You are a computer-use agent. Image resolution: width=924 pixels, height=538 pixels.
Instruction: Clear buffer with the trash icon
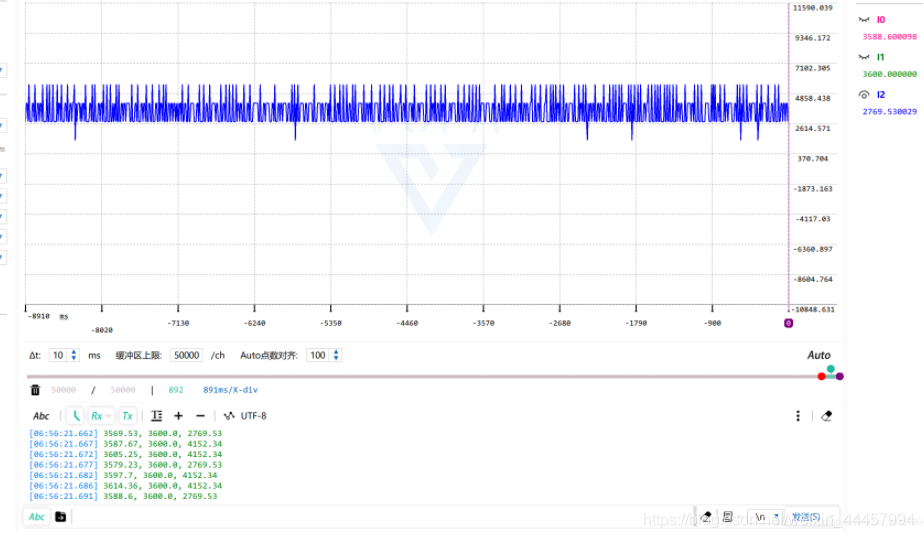click(x=35, y=390)
